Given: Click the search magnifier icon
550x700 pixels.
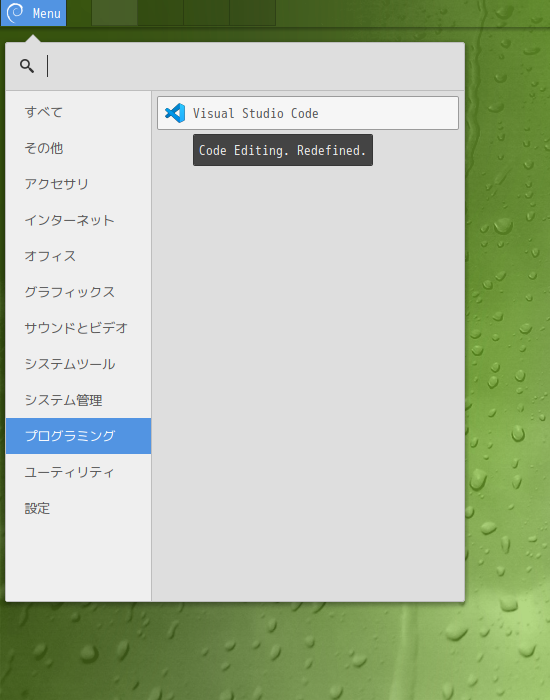Looking at the screenshot, I should click(x=27, y=66).
